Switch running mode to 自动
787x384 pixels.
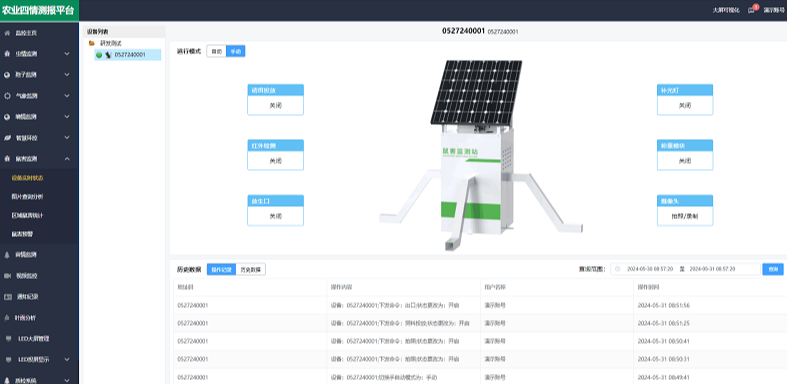pos(216,51)
